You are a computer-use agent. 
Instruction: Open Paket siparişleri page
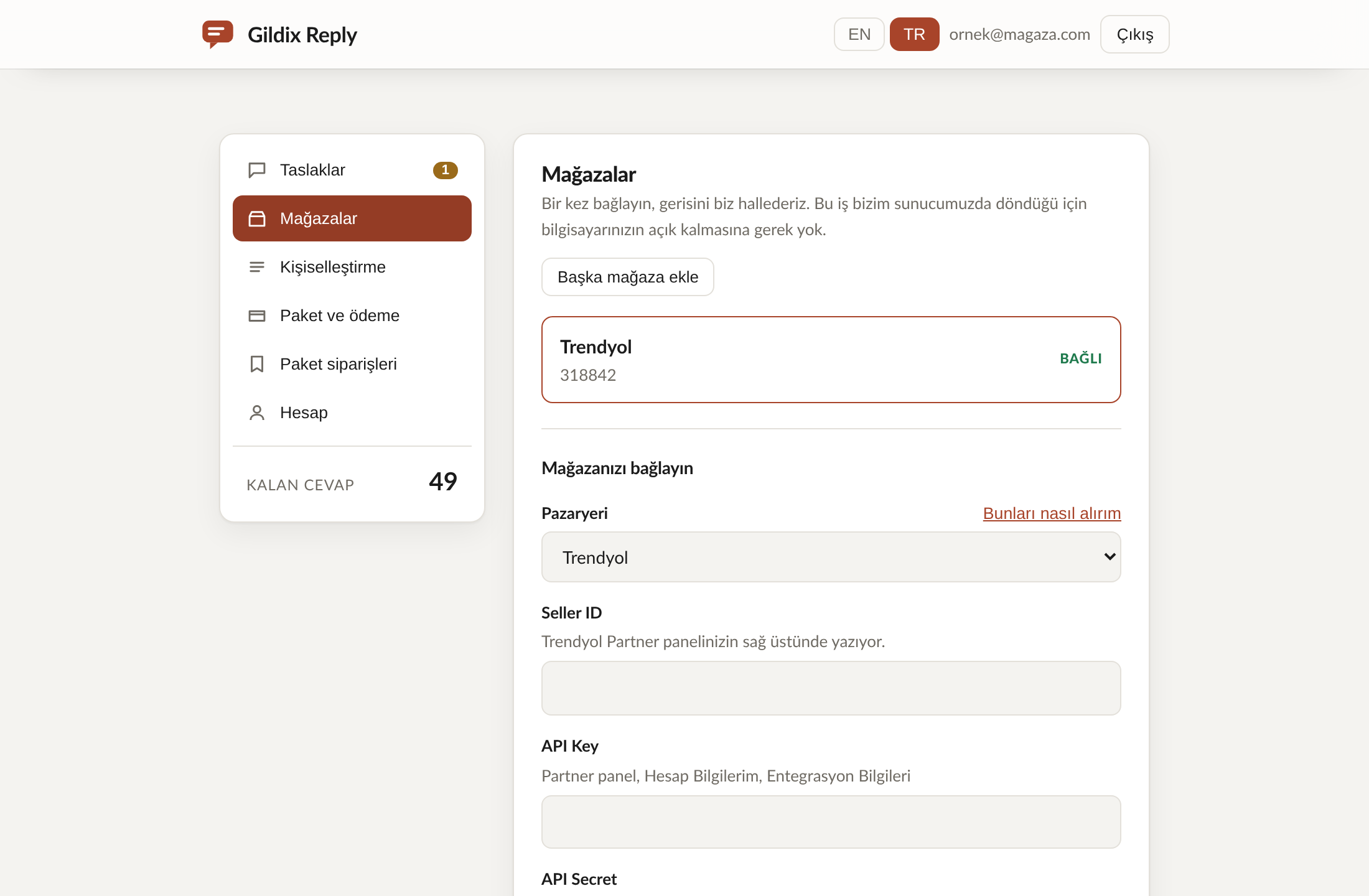[x=352, y=364]
